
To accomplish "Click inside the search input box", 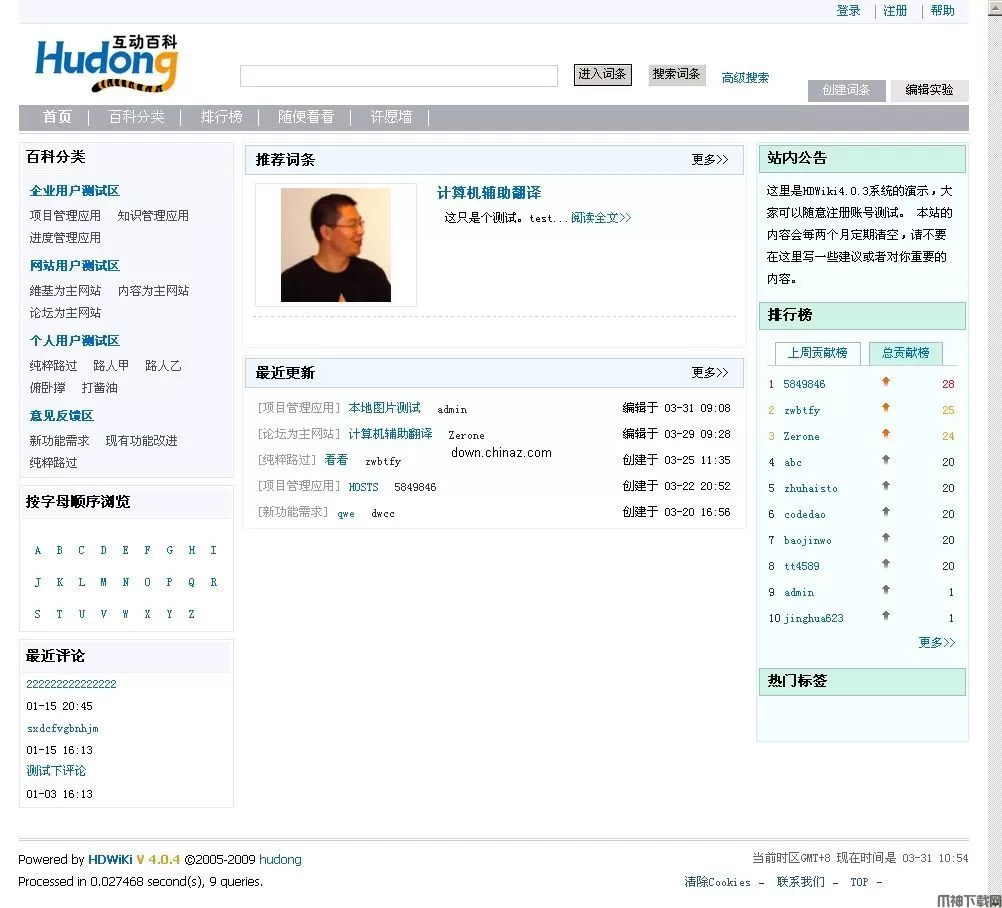I will point(398,75).
